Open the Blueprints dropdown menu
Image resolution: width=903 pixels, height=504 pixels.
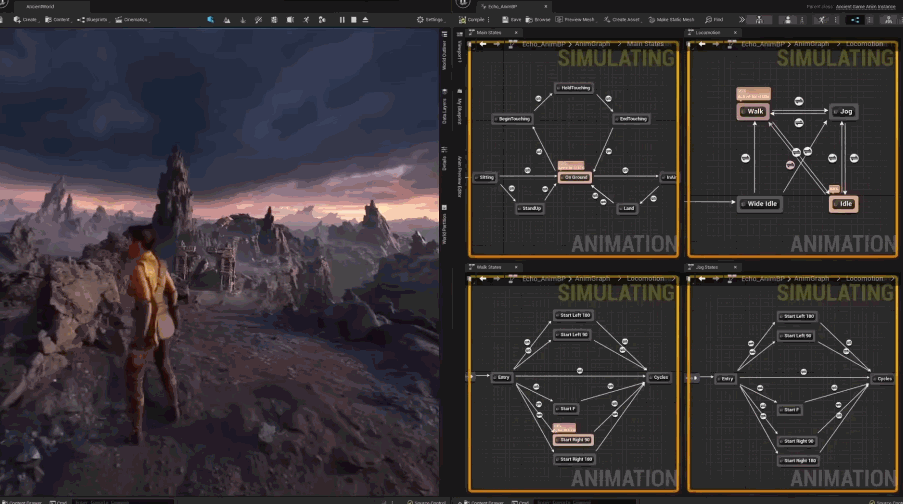[92, 20]
